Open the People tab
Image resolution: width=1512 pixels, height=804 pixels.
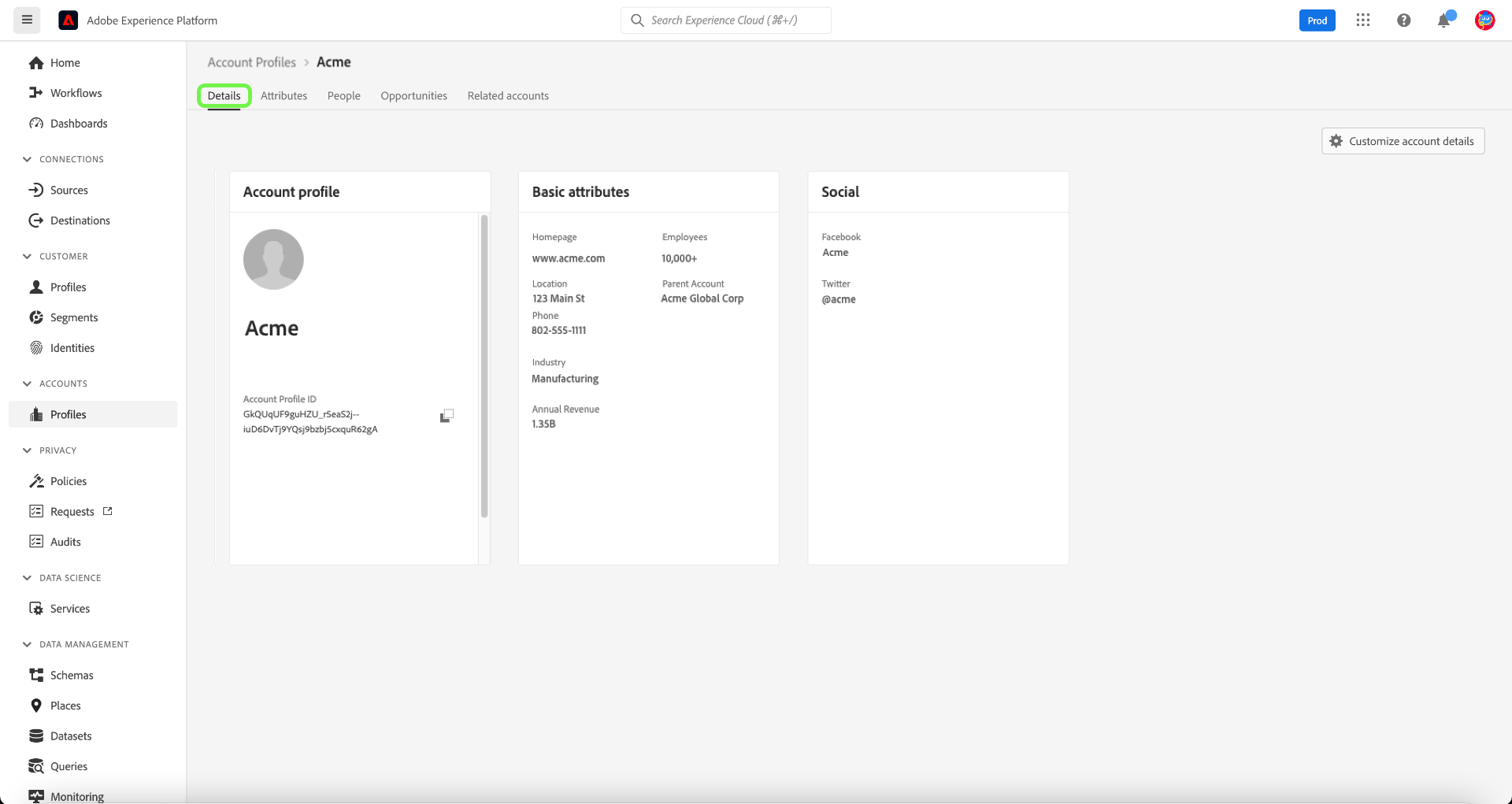(344, 96)
